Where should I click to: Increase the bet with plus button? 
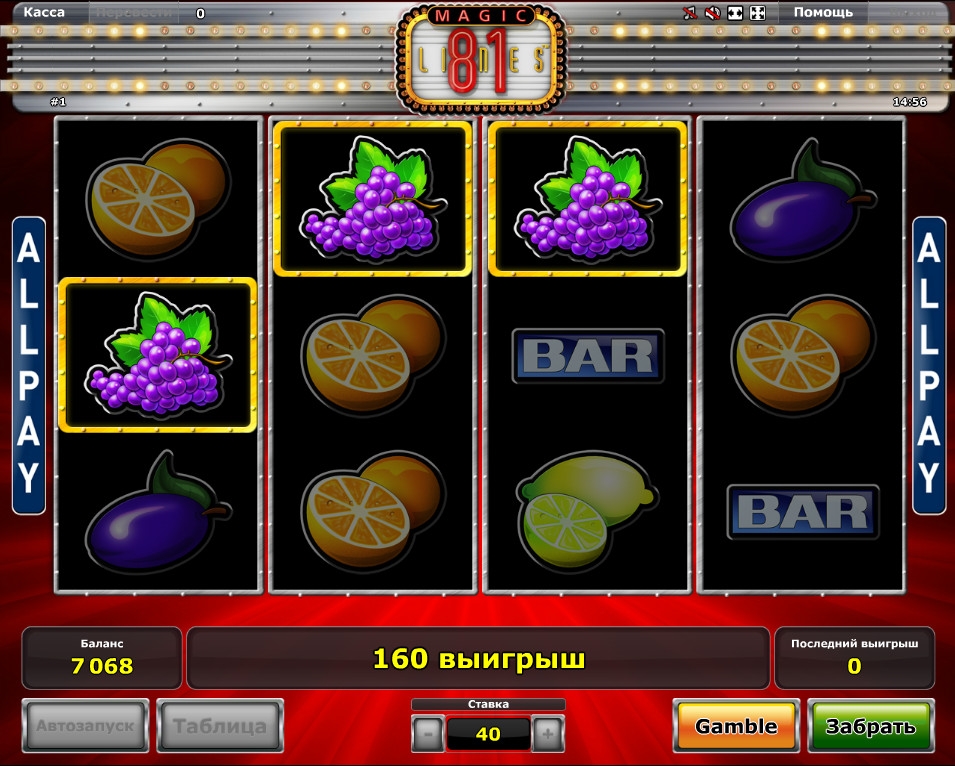(x=548, y=734)
